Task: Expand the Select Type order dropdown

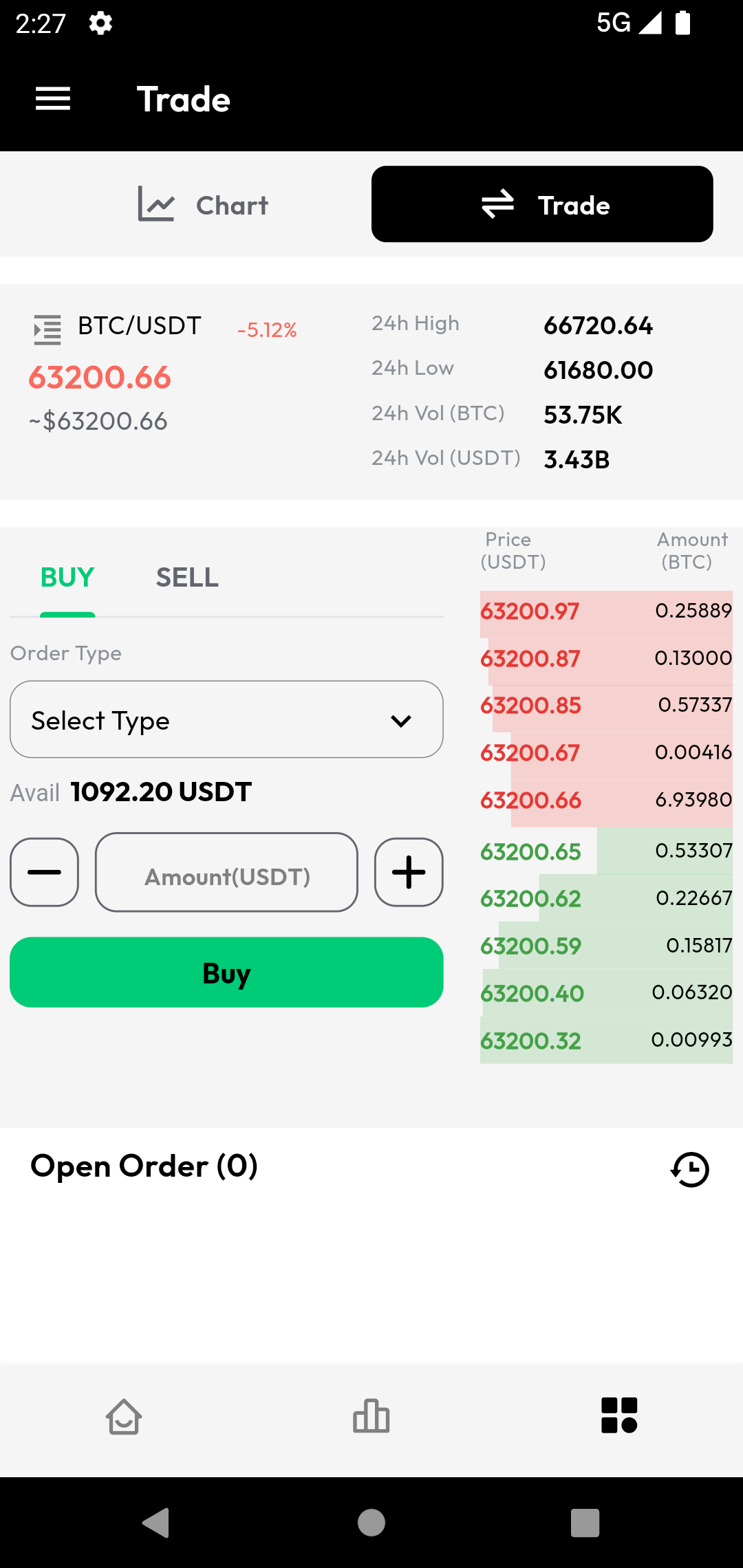Action: [x=226, y=719]
